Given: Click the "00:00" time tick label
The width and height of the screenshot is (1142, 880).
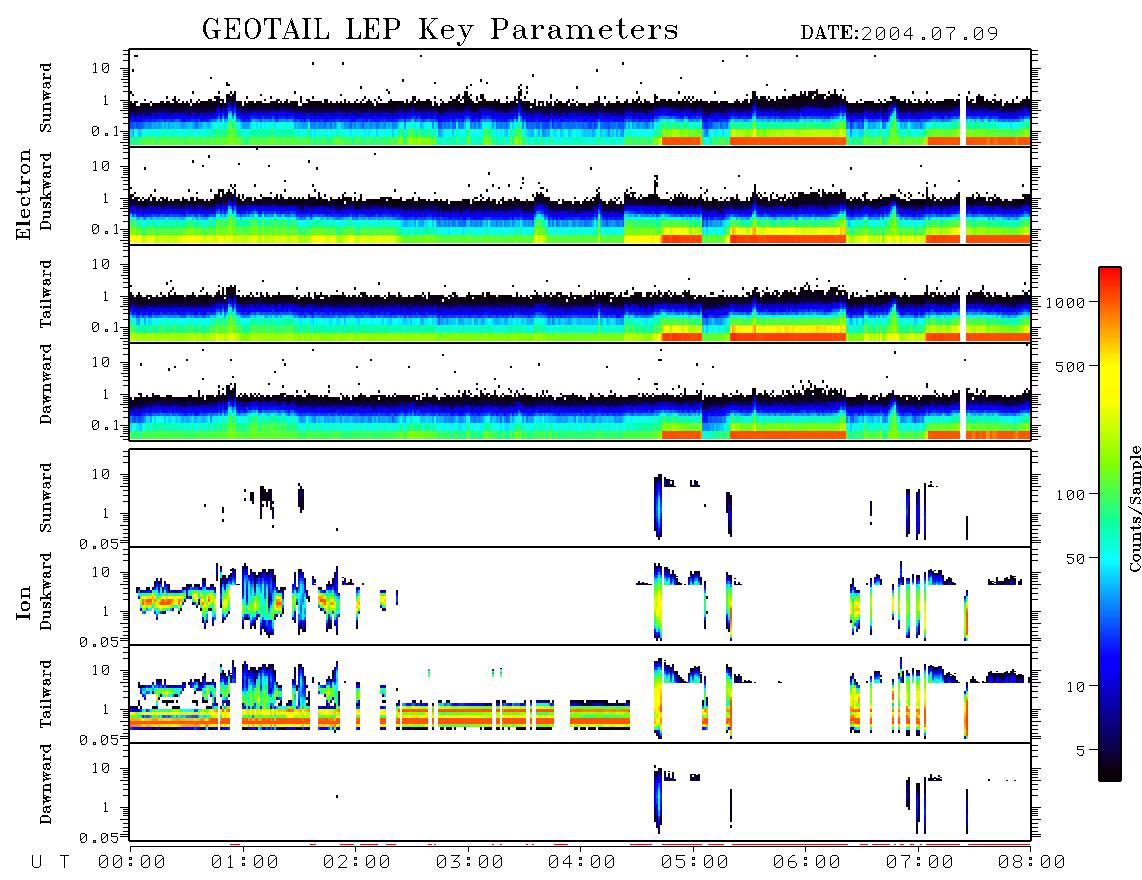Looking at the screenshot, I should coord(132,863).
